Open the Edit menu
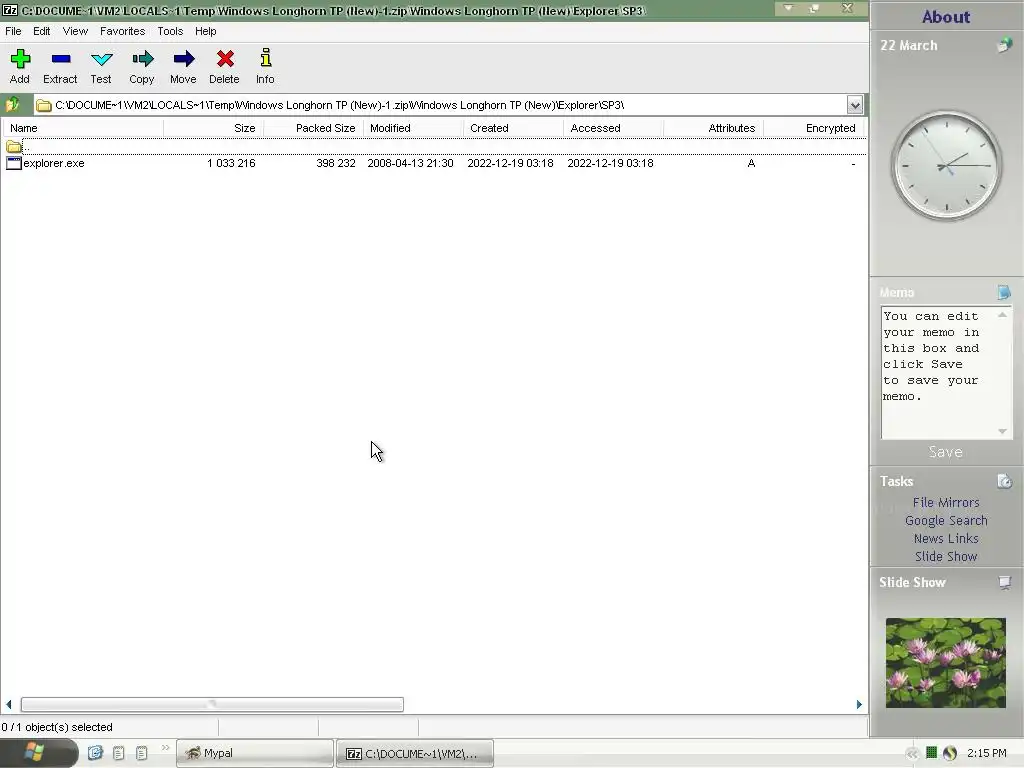The width and height of the screenshot is (1024, 768). (x=42, y=31)
